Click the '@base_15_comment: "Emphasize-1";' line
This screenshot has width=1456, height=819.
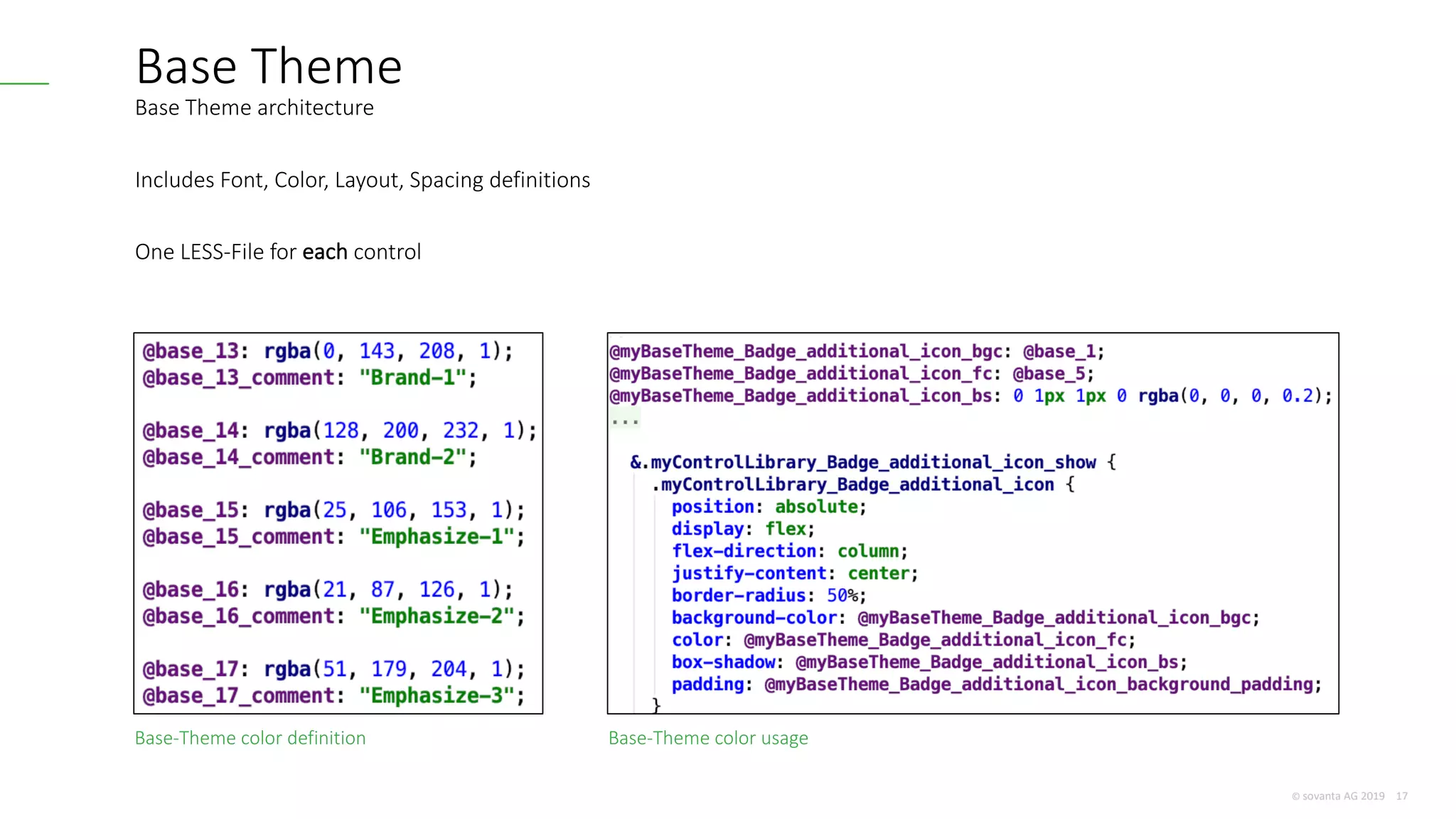[x=333, y=537]
